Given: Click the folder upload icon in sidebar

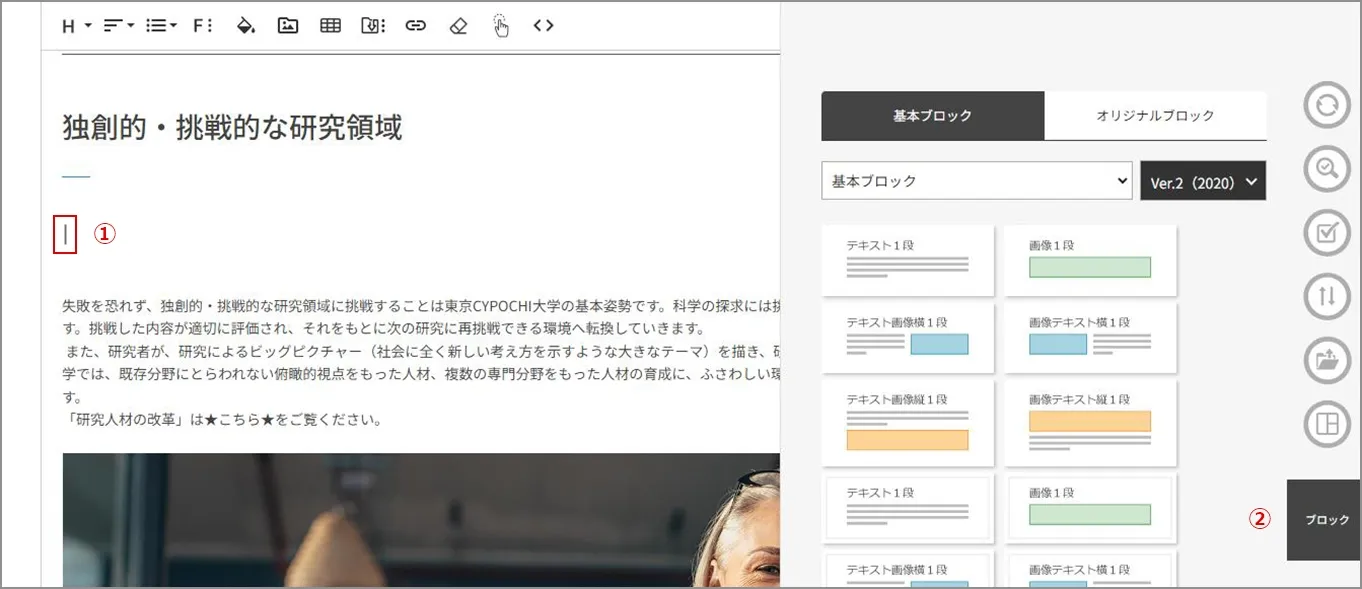Looking at the screenshot, I should coord(1327,361).
